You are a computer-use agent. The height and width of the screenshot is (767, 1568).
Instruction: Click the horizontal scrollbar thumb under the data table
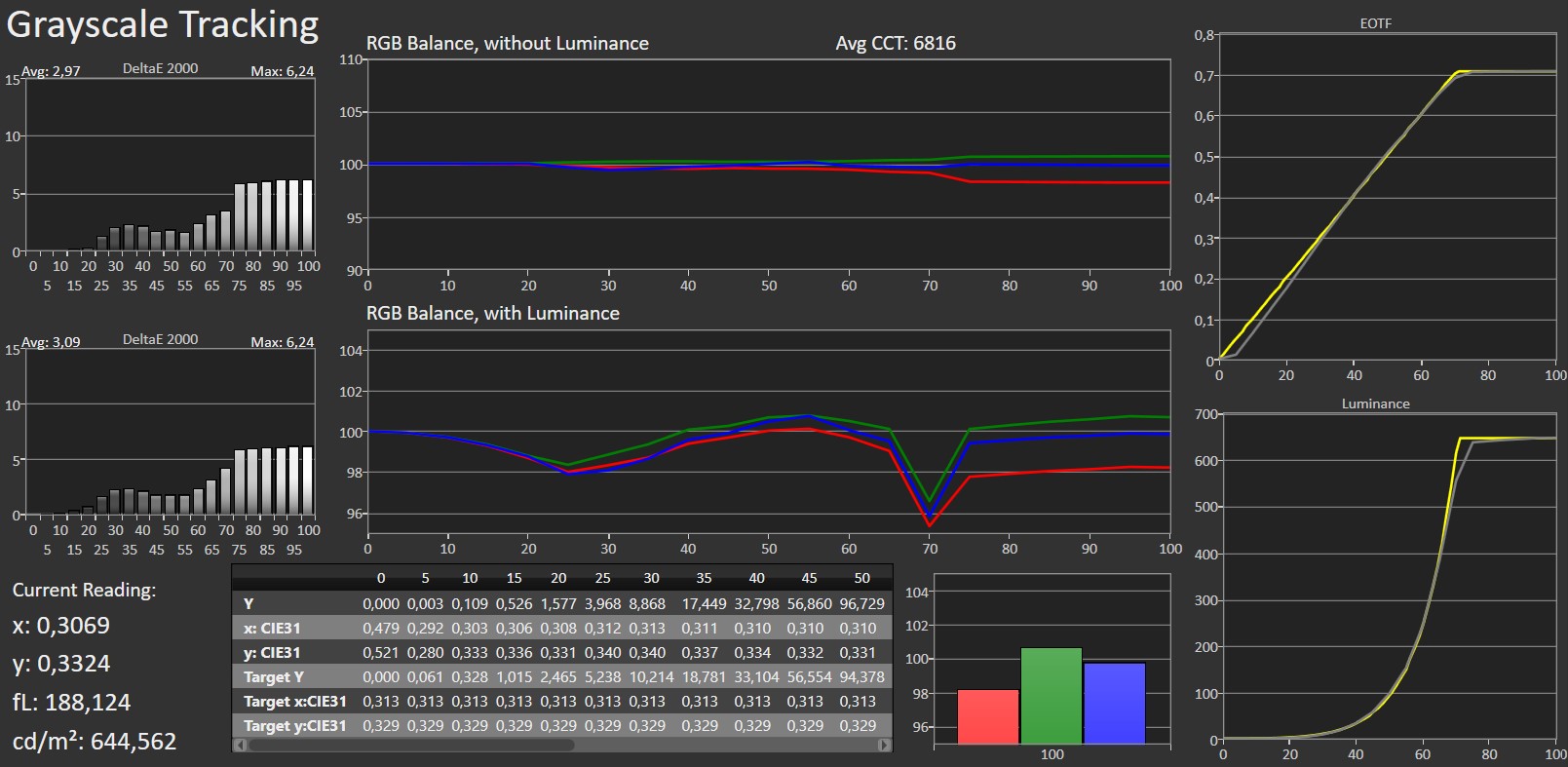(x=411, y=746)
